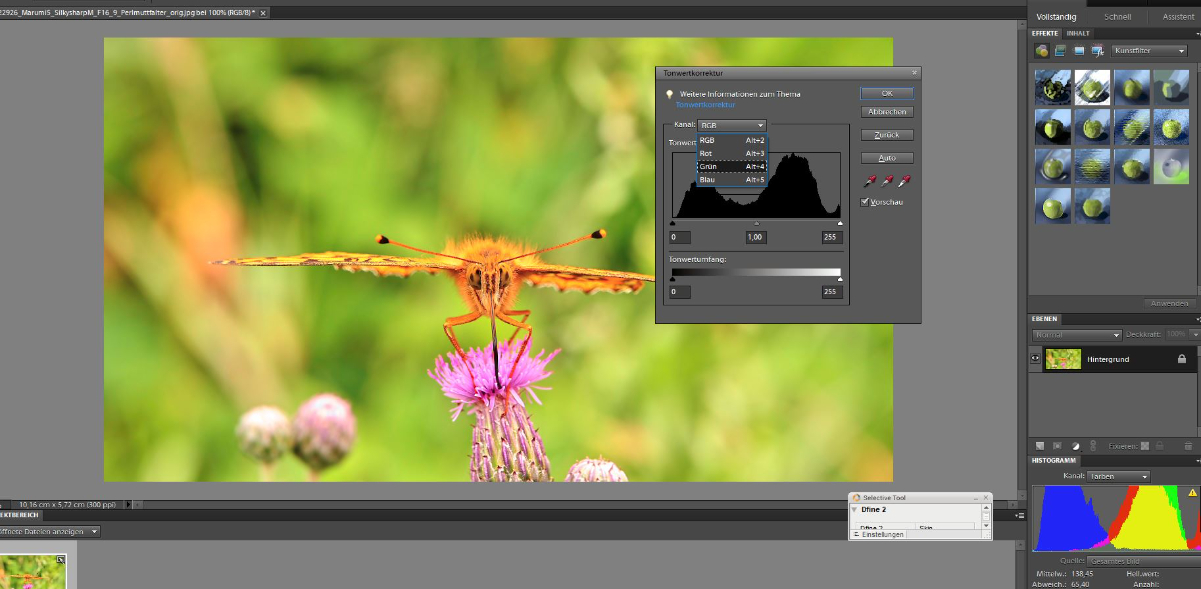This screenshot has height=589, width=1201.
Task: Click the histogram warning triangle icon
Action: (1192, 493)
